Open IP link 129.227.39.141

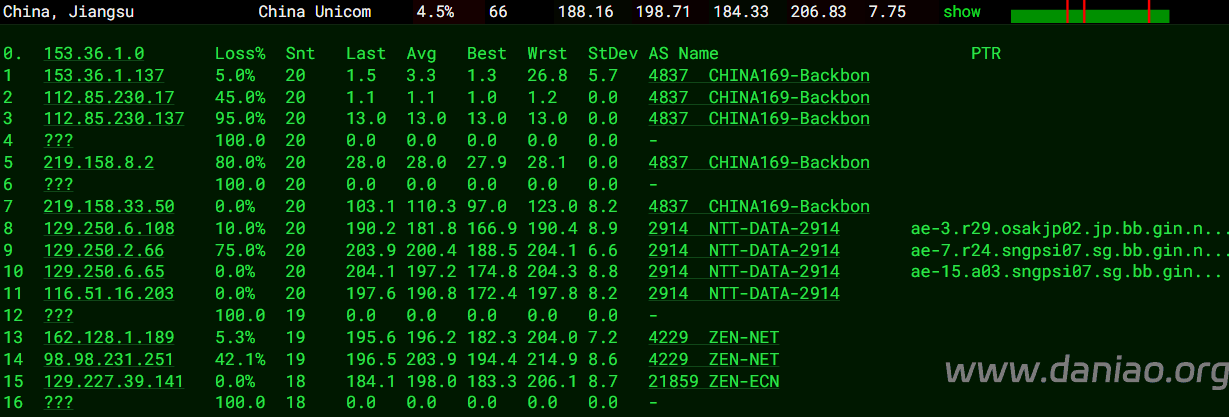[114, 381]
